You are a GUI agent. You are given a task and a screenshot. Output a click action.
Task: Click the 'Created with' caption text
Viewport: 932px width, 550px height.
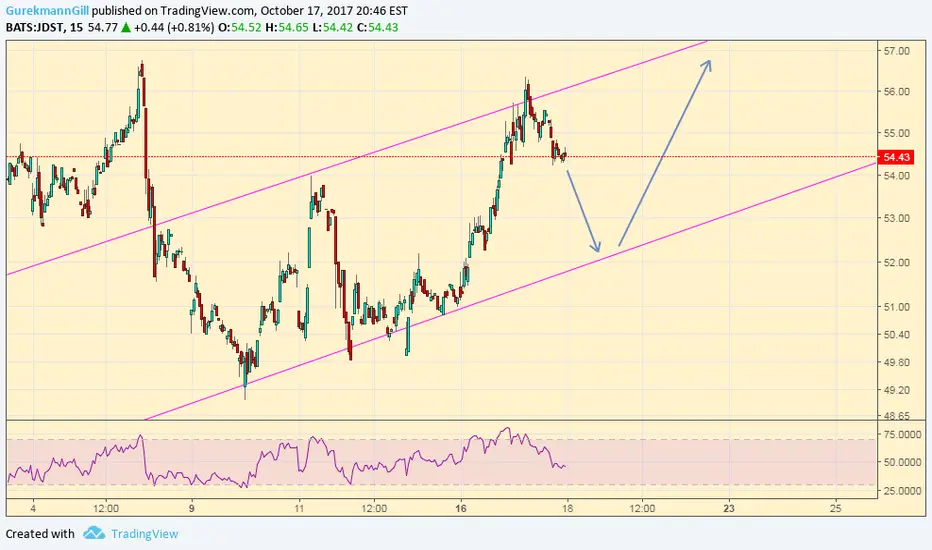(40, 534)
